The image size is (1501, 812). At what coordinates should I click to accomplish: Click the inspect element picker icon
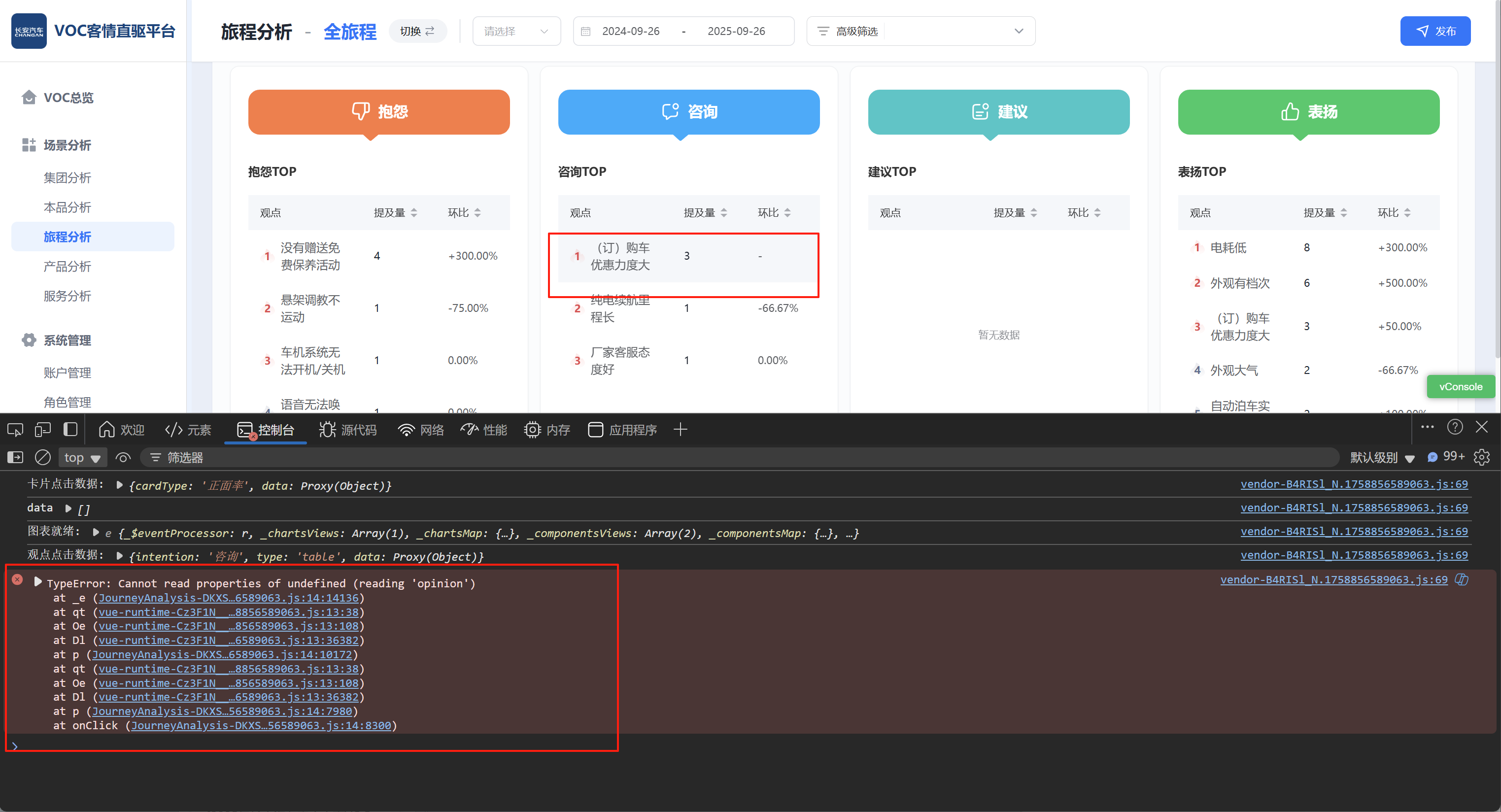15,430
